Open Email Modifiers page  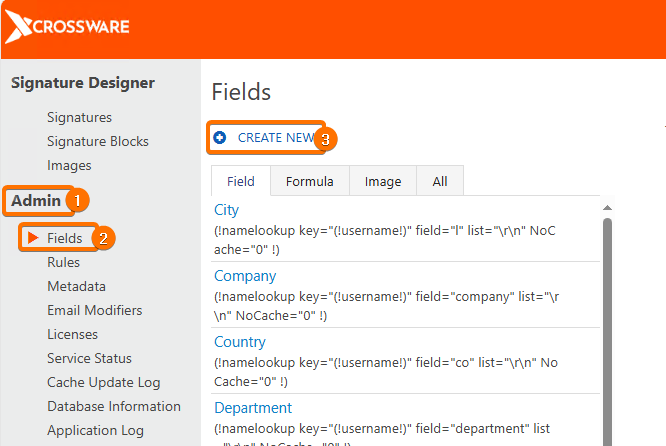pos(94,310)
